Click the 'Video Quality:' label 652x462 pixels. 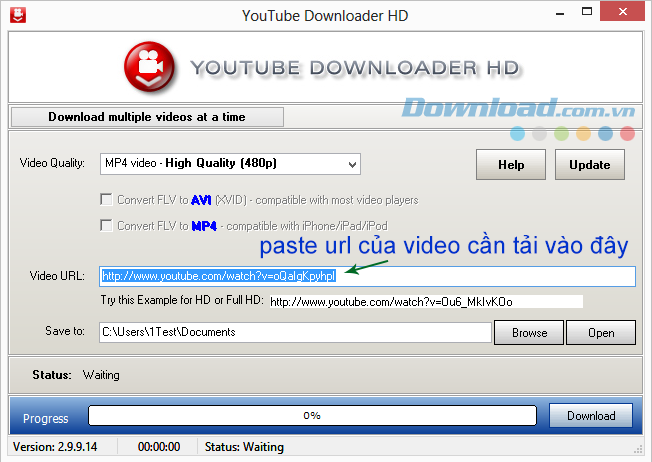pos(52,163)
